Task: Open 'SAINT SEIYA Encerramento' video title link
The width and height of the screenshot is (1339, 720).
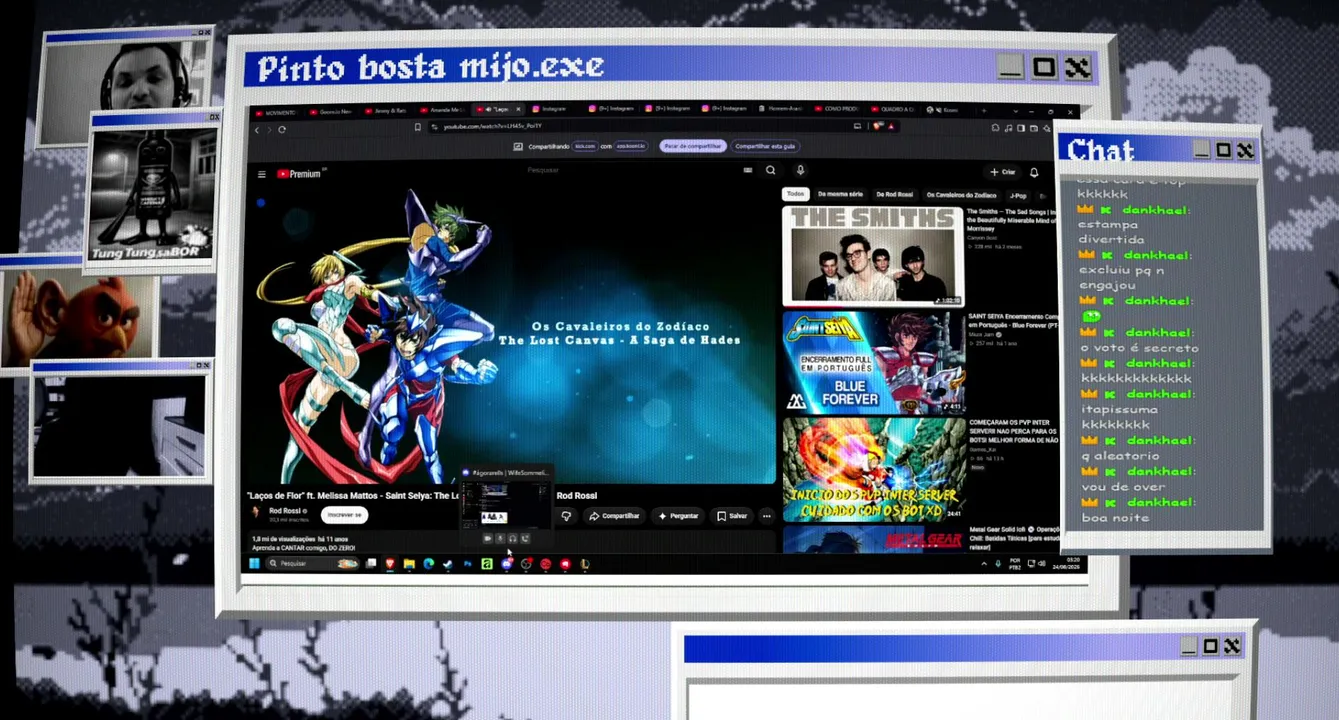Action: point(1013,322)
